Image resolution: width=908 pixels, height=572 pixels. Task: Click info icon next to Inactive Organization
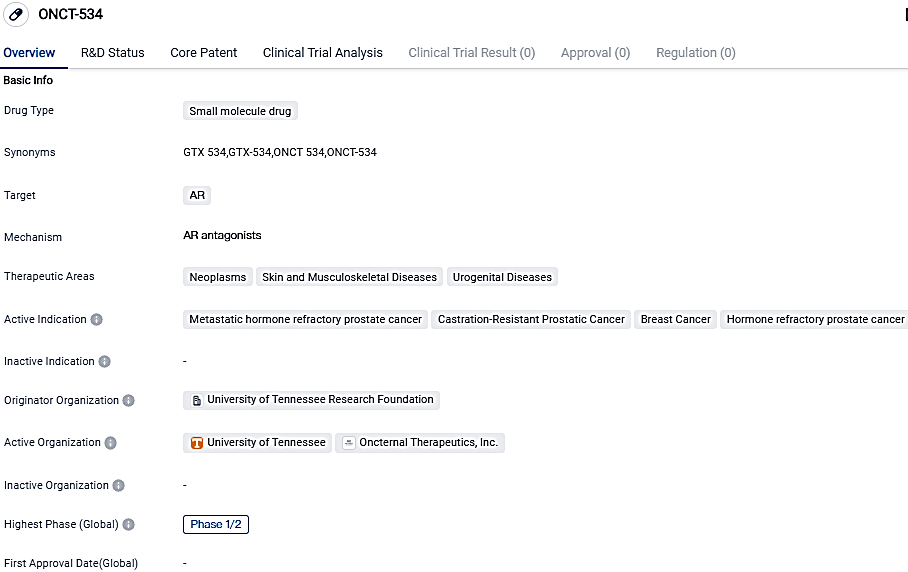119,486
